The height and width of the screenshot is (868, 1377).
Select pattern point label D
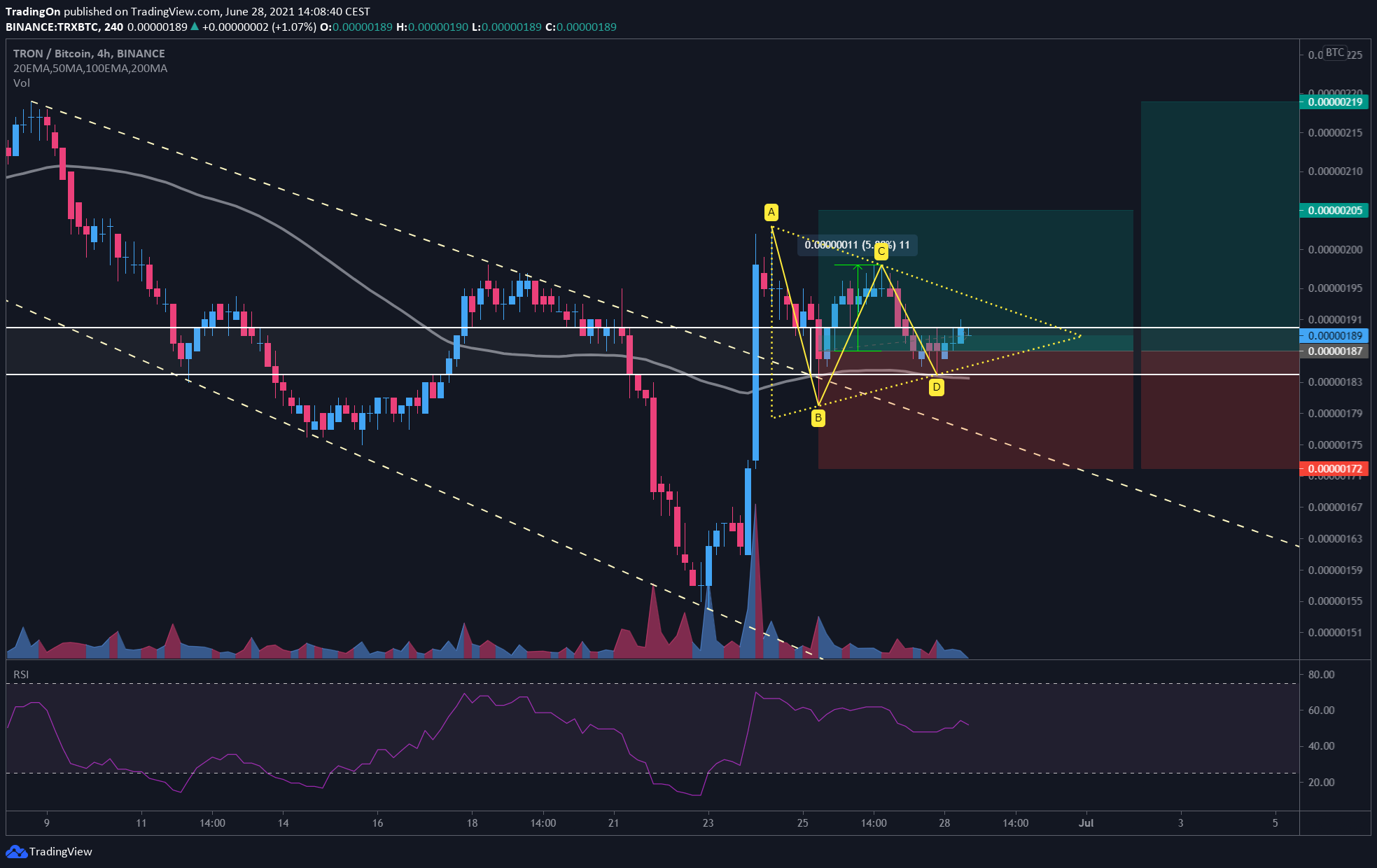pos(936,387)
